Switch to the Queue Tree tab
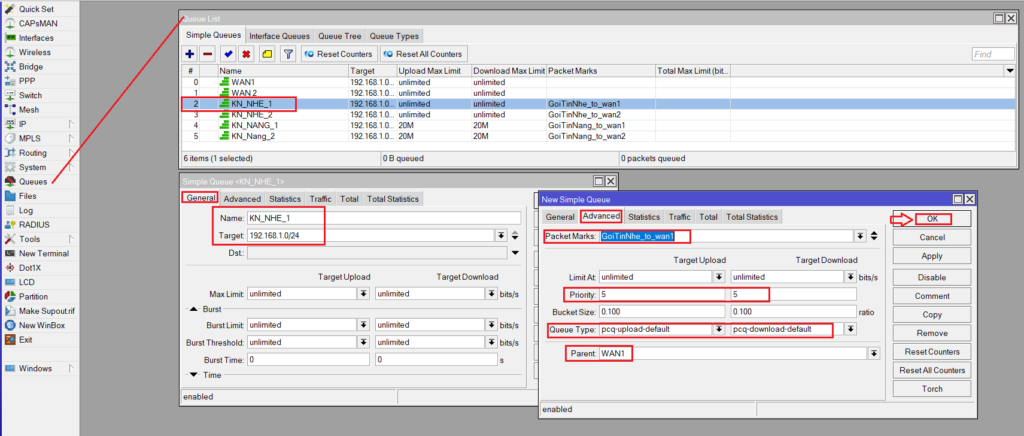The height and width of the screenshot is (436, 1024). [340, 35]
